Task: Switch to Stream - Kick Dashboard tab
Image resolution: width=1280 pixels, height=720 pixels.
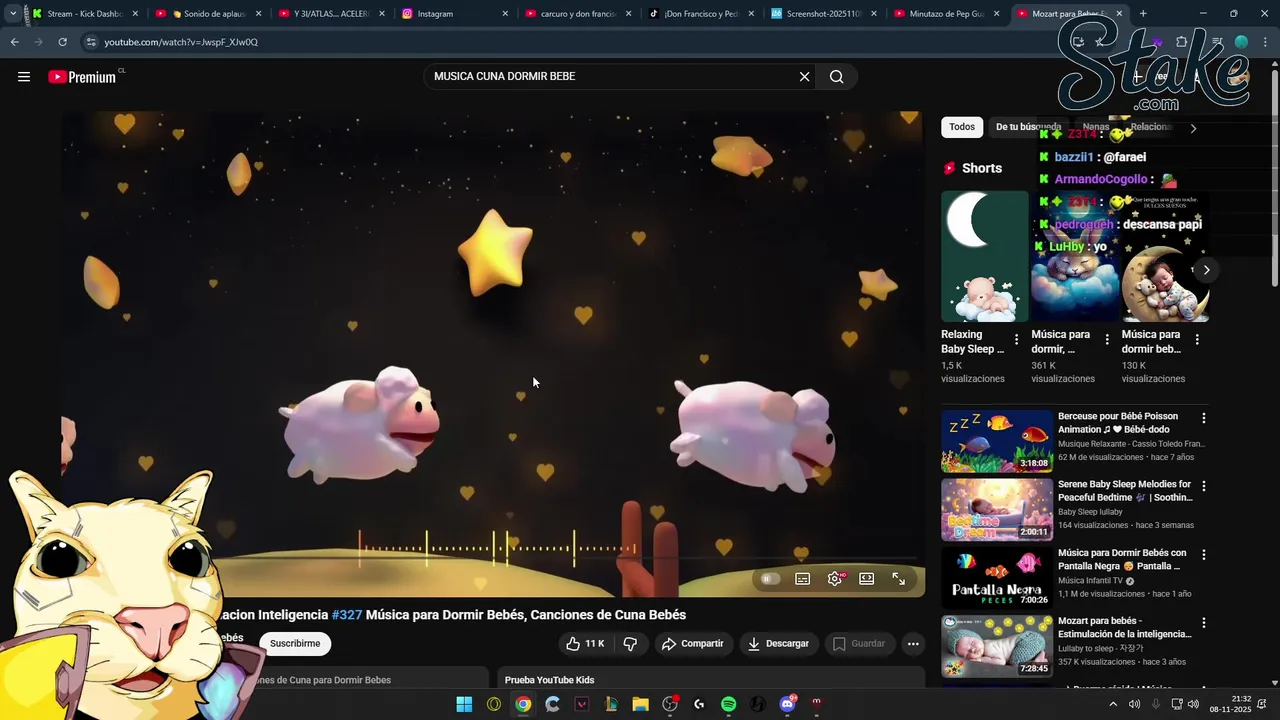Action: tap(85, 14)
